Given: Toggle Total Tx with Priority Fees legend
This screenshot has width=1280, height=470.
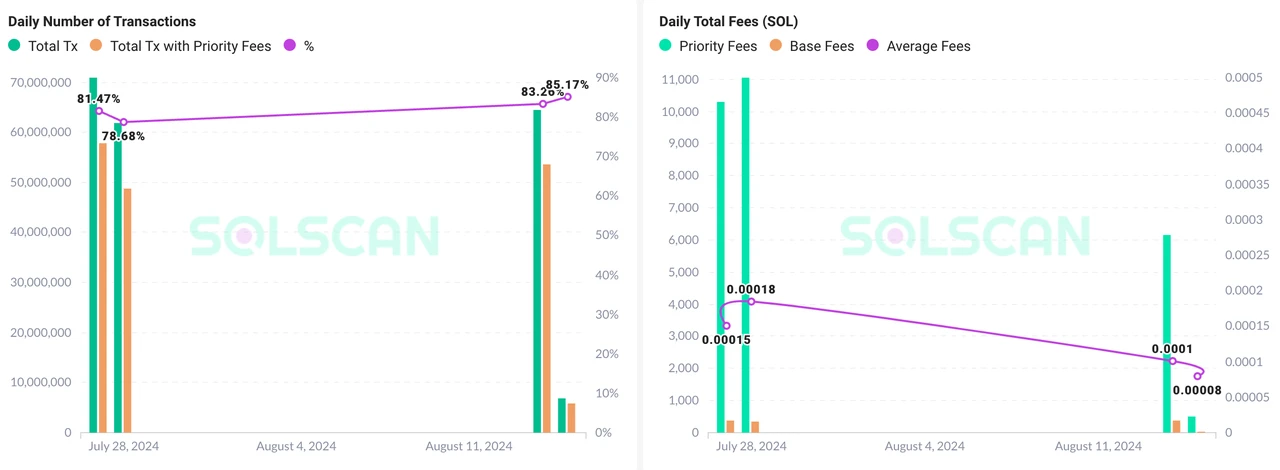Looking at the screenshot, I should [x=190, y=46].
